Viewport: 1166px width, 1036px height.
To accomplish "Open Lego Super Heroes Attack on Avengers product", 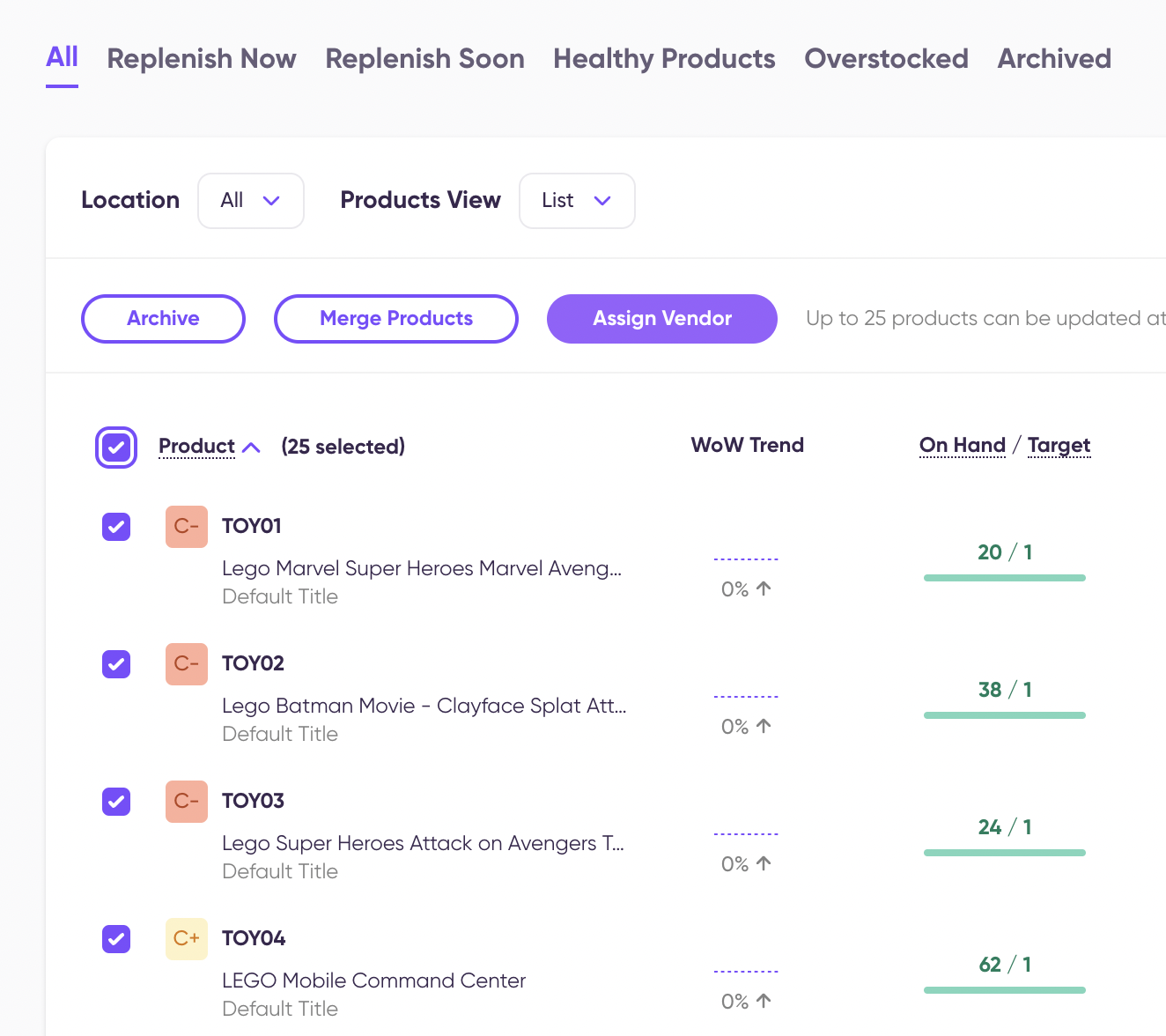I will click(x=423, y=844).
